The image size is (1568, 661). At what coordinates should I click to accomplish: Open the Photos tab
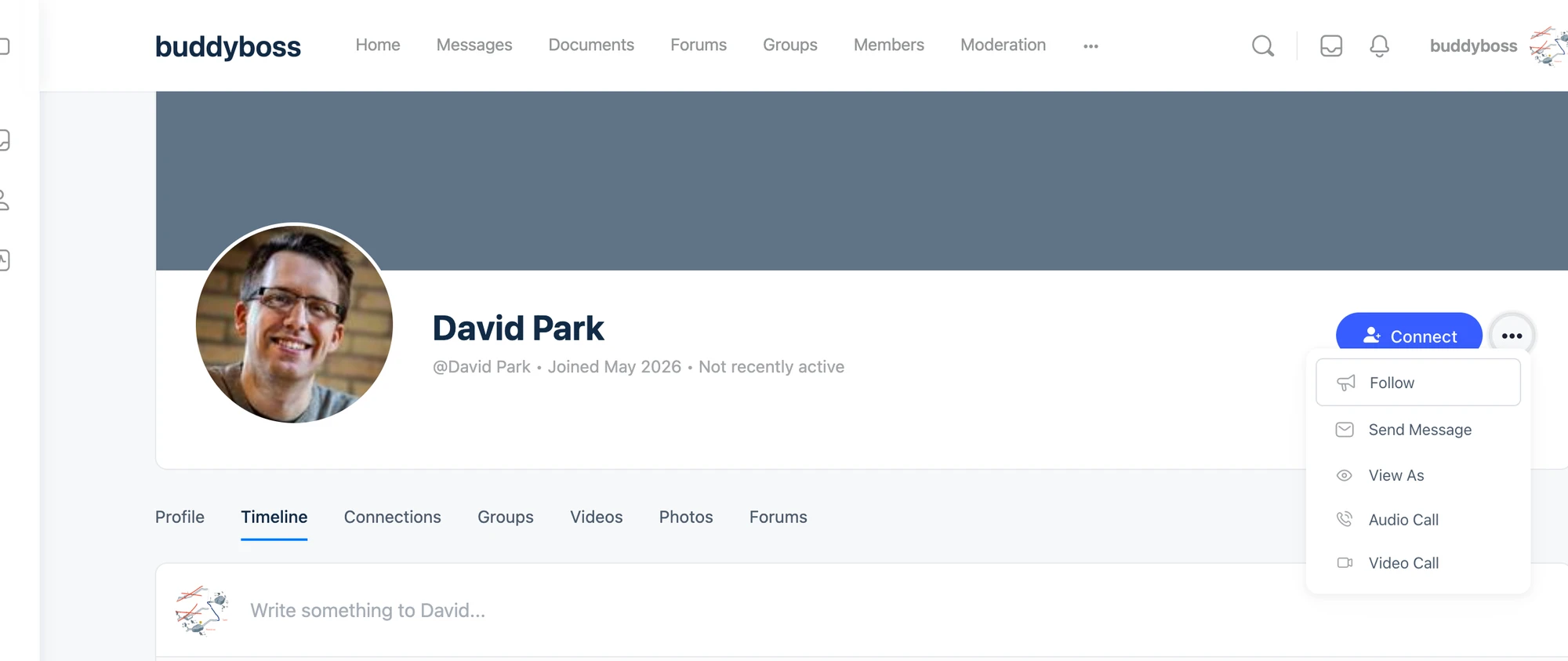pos(686,517)
